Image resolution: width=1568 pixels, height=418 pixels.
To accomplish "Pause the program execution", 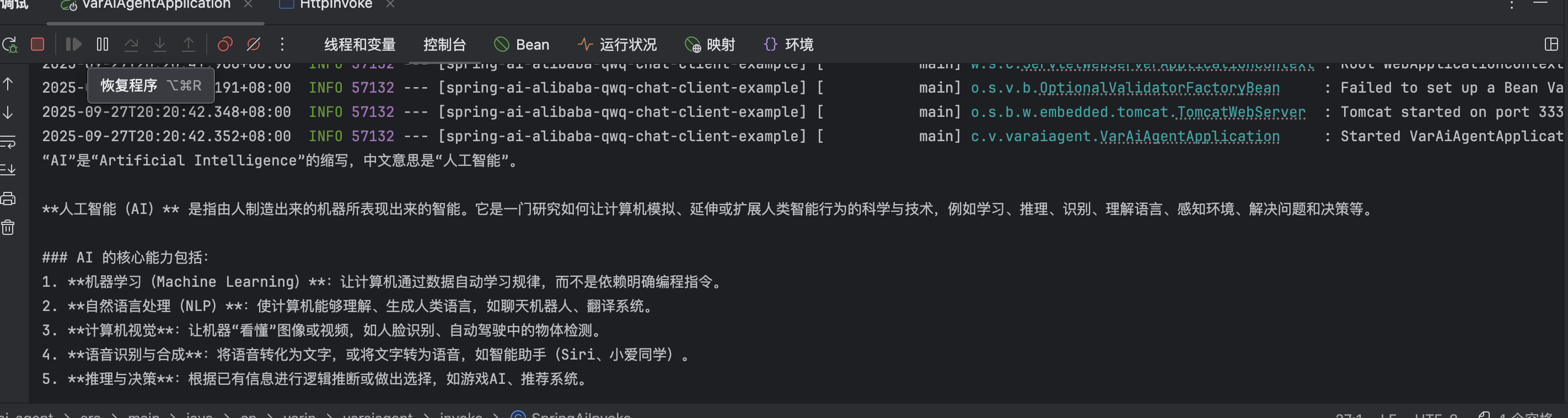I will point(102,45).
